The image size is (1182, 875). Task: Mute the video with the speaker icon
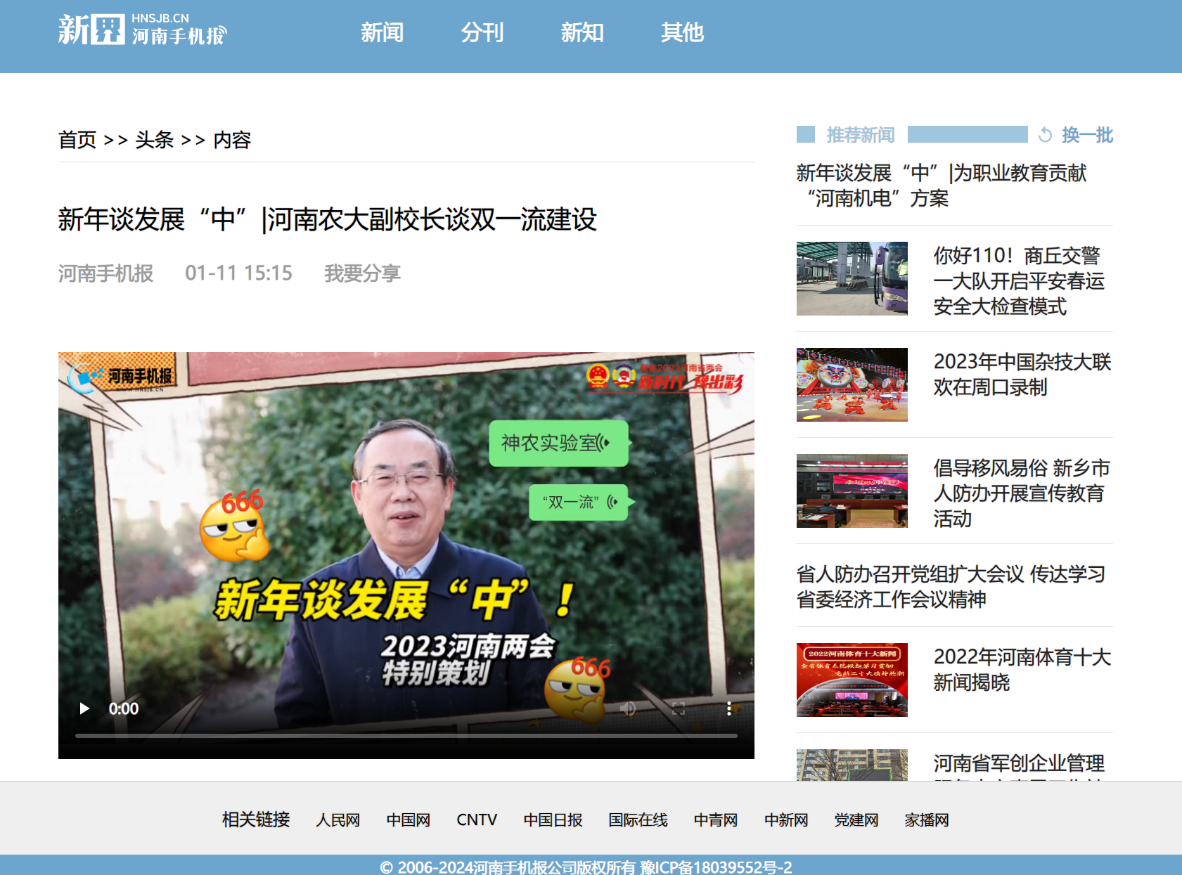point(628,709)
